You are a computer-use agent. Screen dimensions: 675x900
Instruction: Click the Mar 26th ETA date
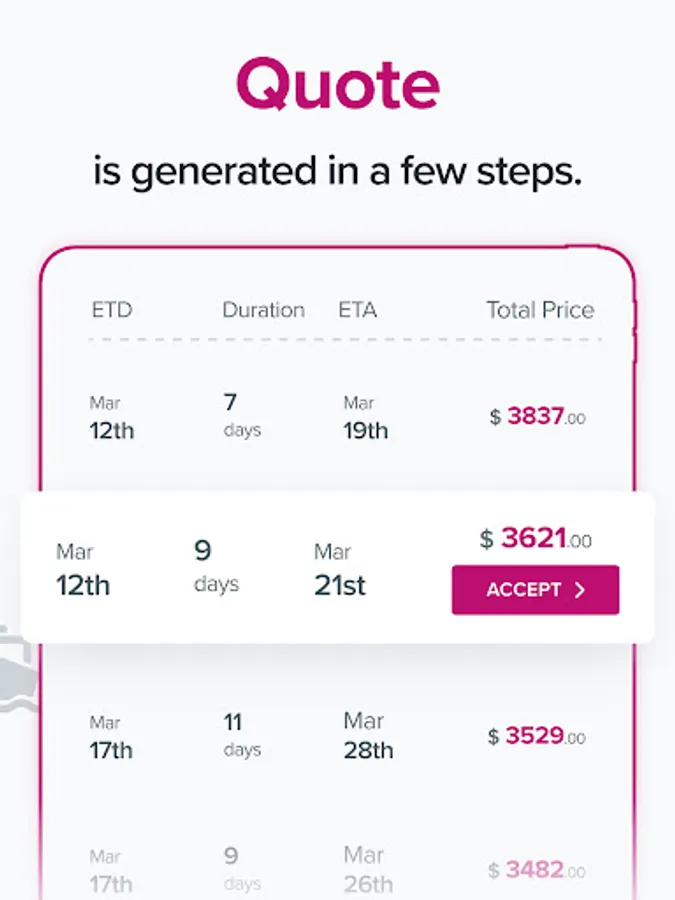click(x=368, y=870)
